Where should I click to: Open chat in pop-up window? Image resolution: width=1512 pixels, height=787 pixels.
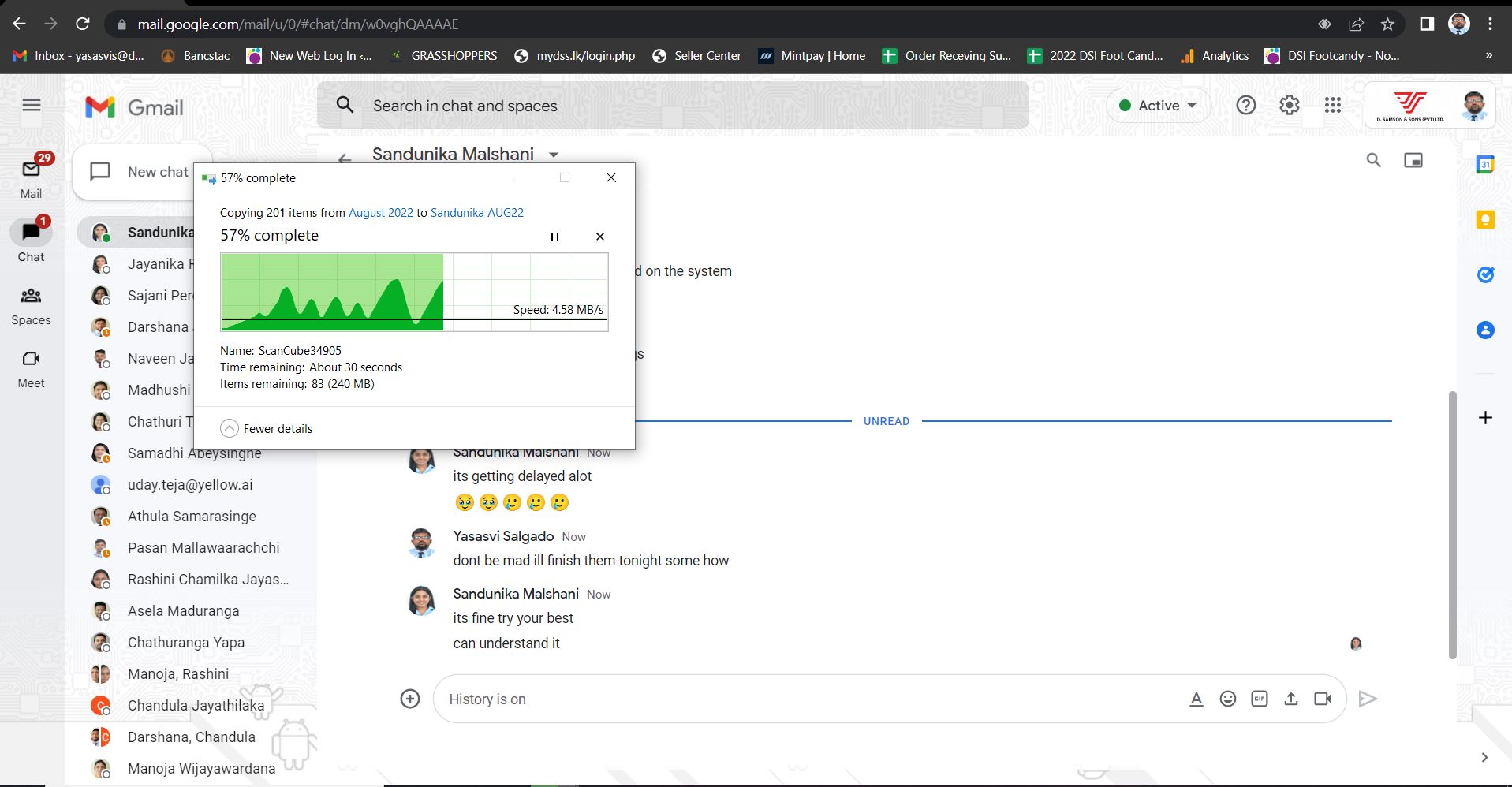pyautogui.click(x=1413, y=160)
